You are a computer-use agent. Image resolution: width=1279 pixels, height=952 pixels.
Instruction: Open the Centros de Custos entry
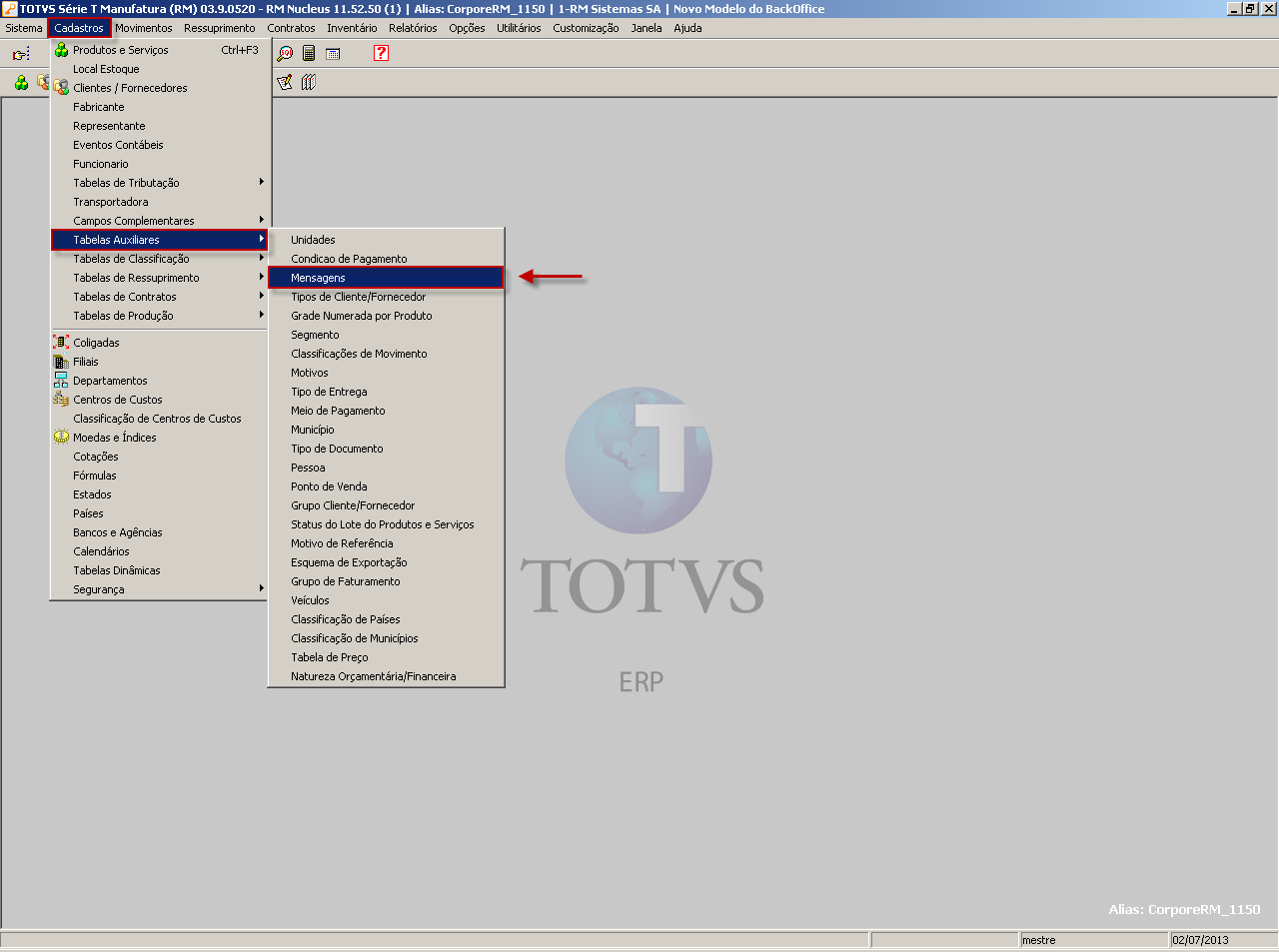point(161,400)
